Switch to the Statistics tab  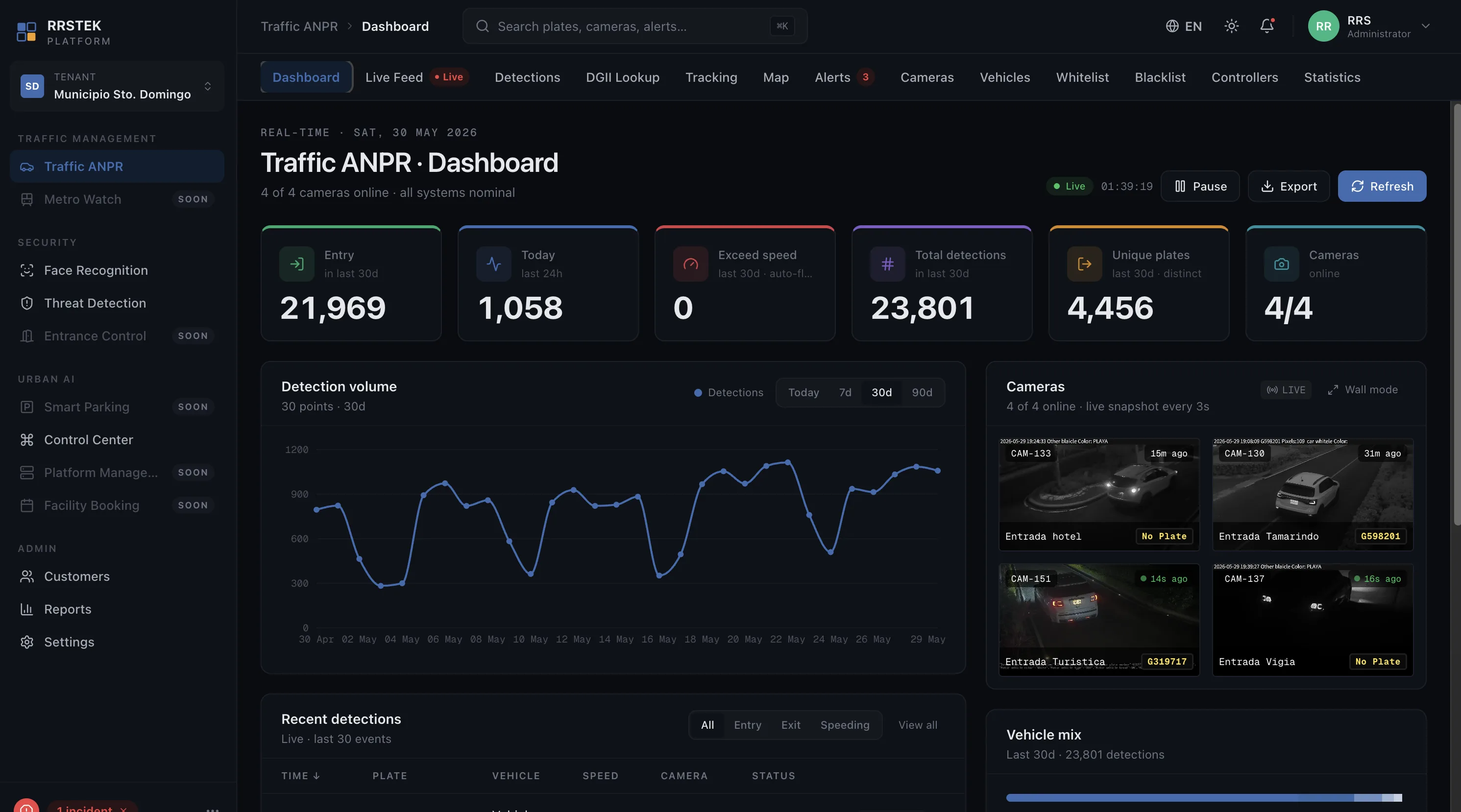coord(1332,77)
